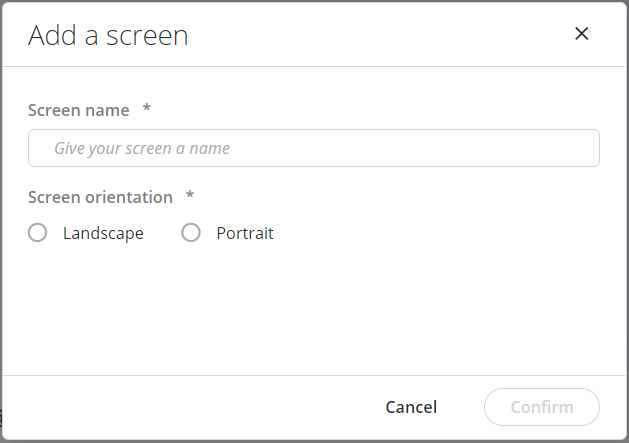The image size is (629, 443).
Task: Close the Add a screen dialog
Action: pyautogui.click(x=581, y=34)
